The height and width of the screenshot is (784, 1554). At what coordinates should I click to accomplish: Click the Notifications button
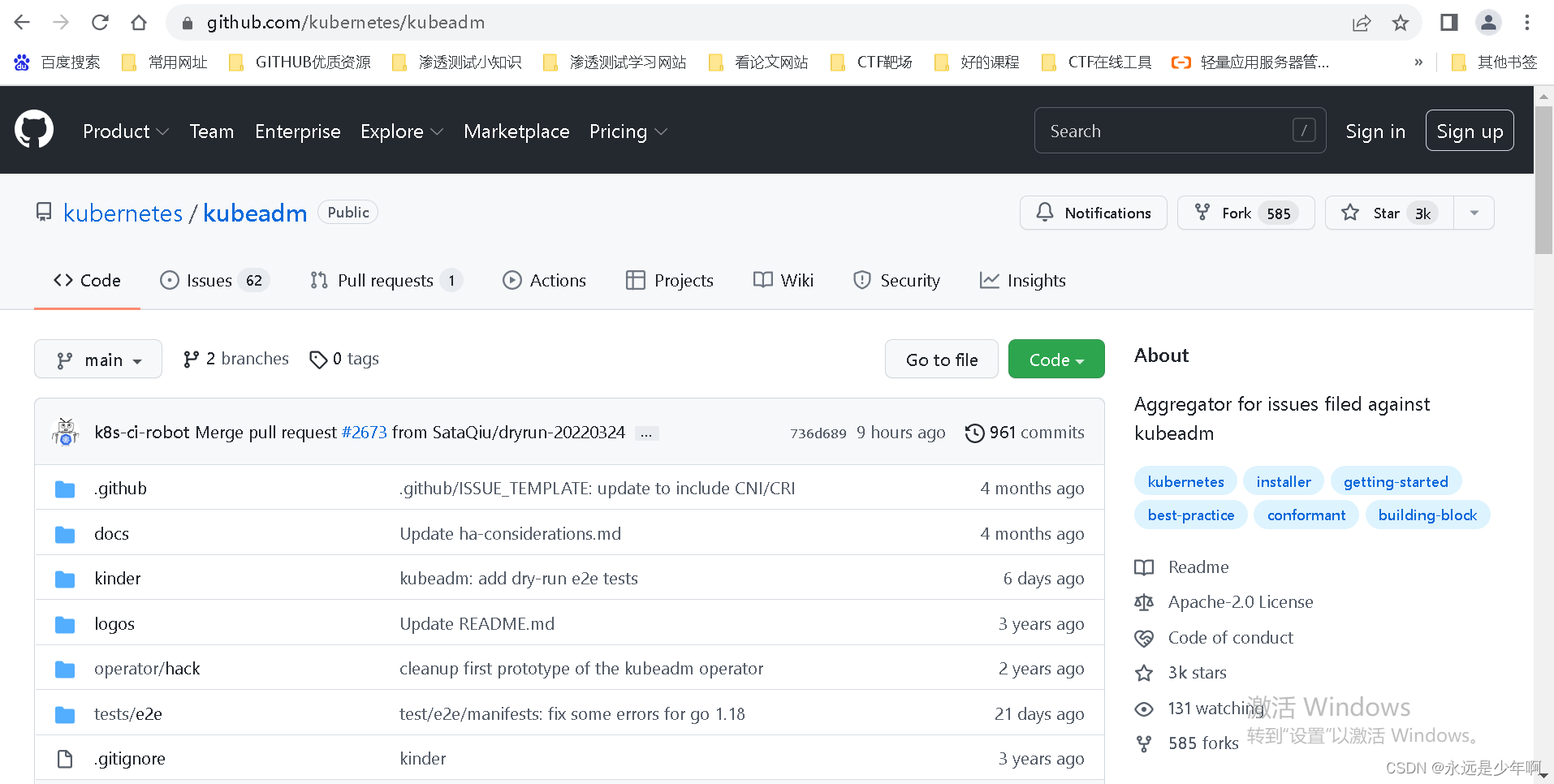[1094, 213]
